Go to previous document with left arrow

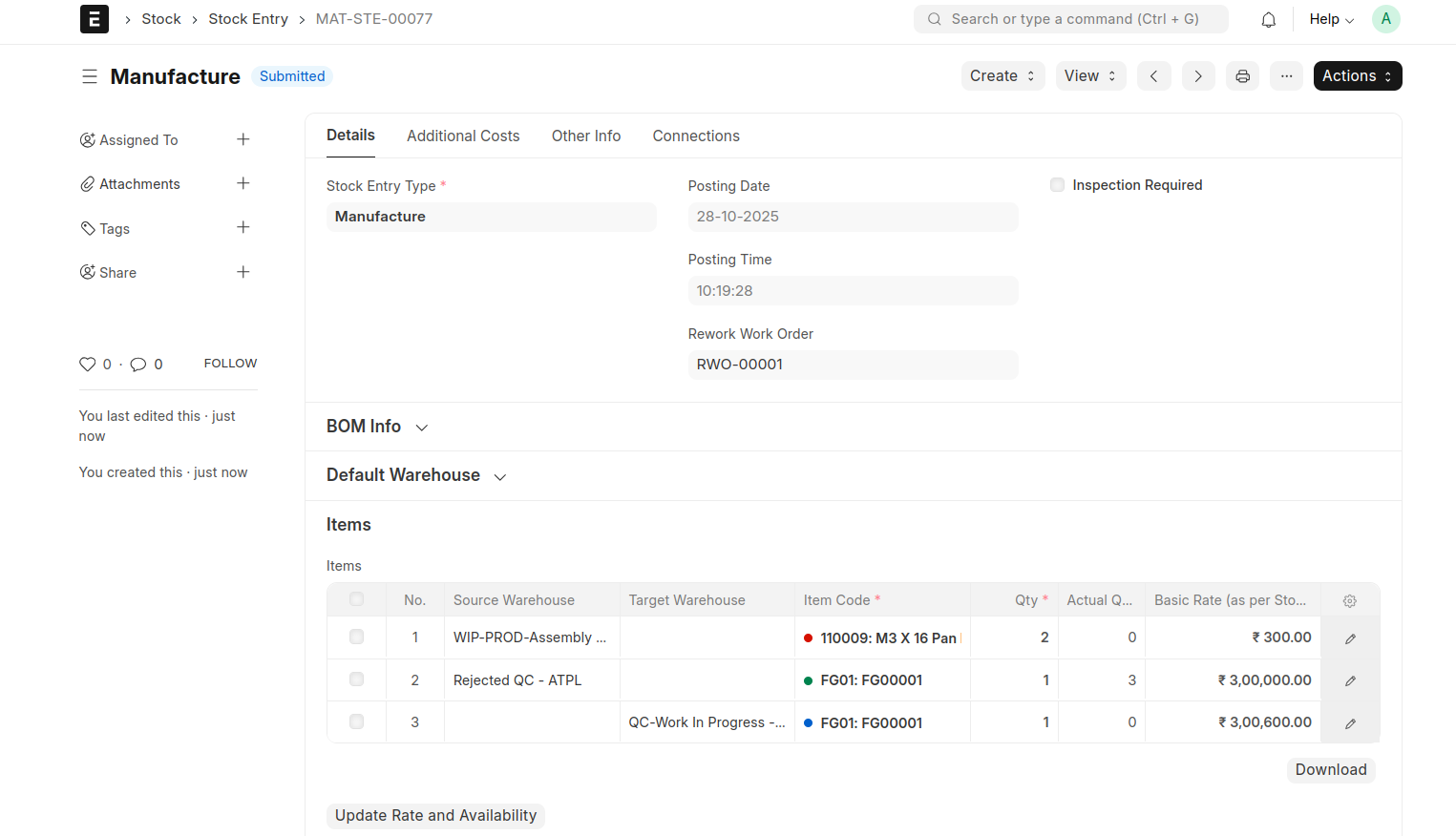(1153, 76)
